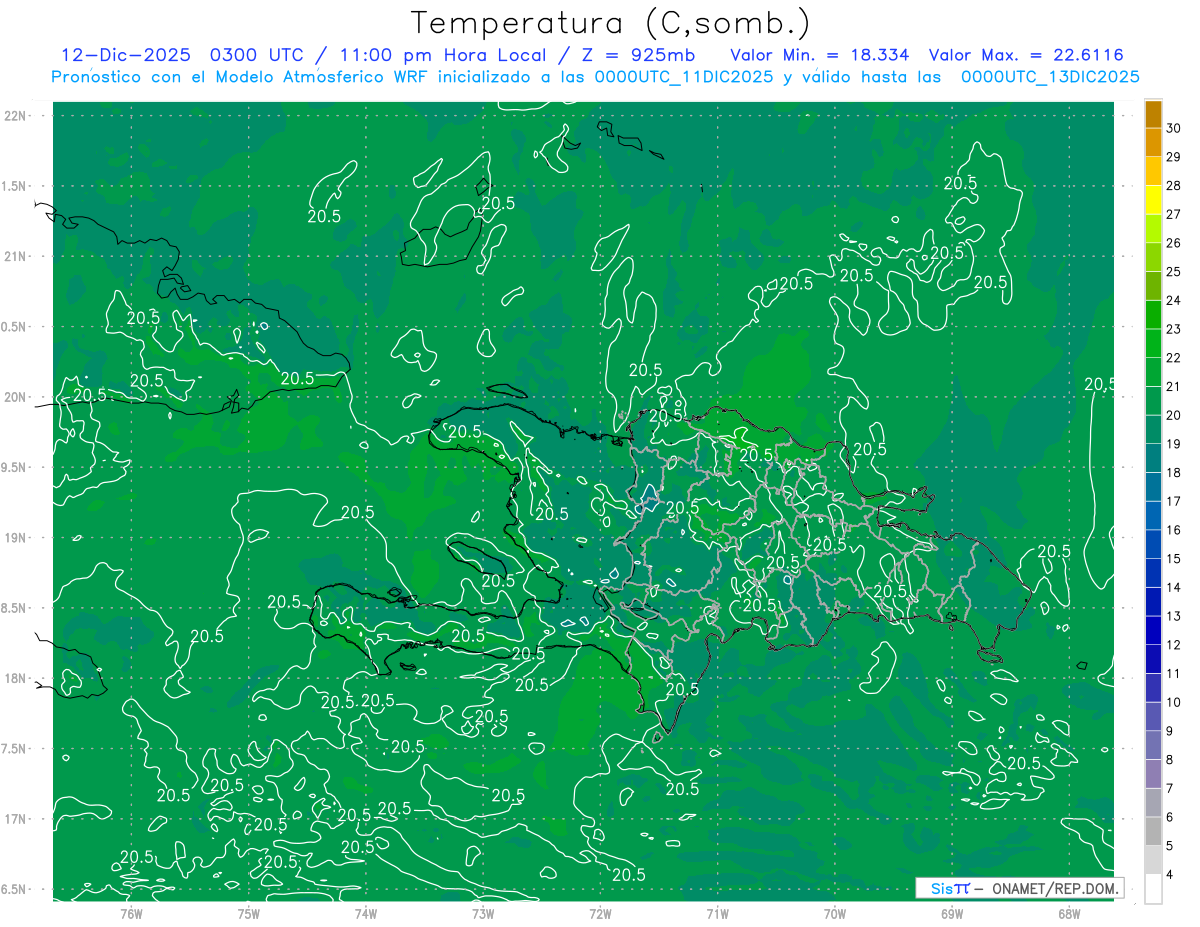Click the legend color band between 20 and 21

(x=1153, y=401)
